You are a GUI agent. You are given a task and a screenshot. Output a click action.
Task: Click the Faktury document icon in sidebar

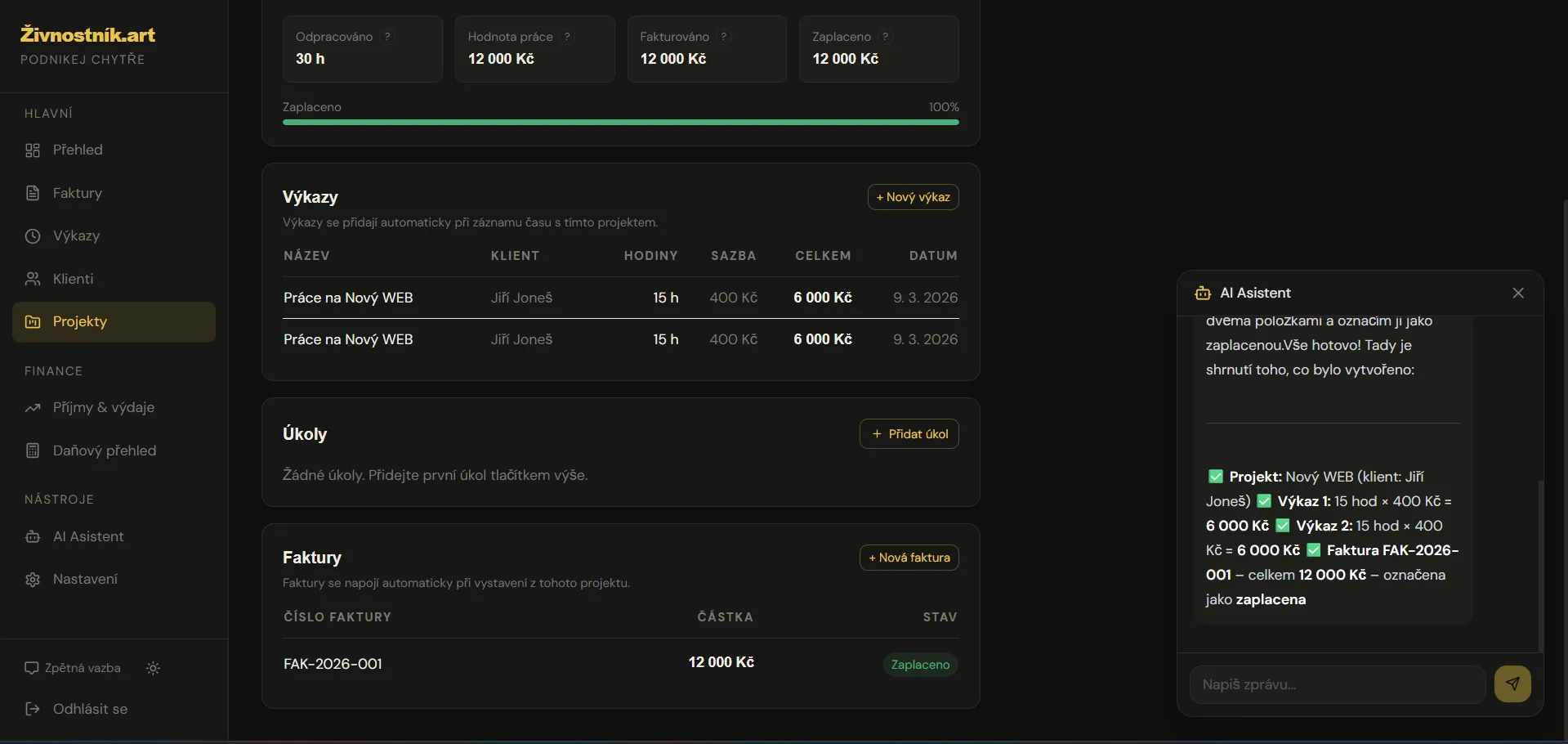point(33,194)
